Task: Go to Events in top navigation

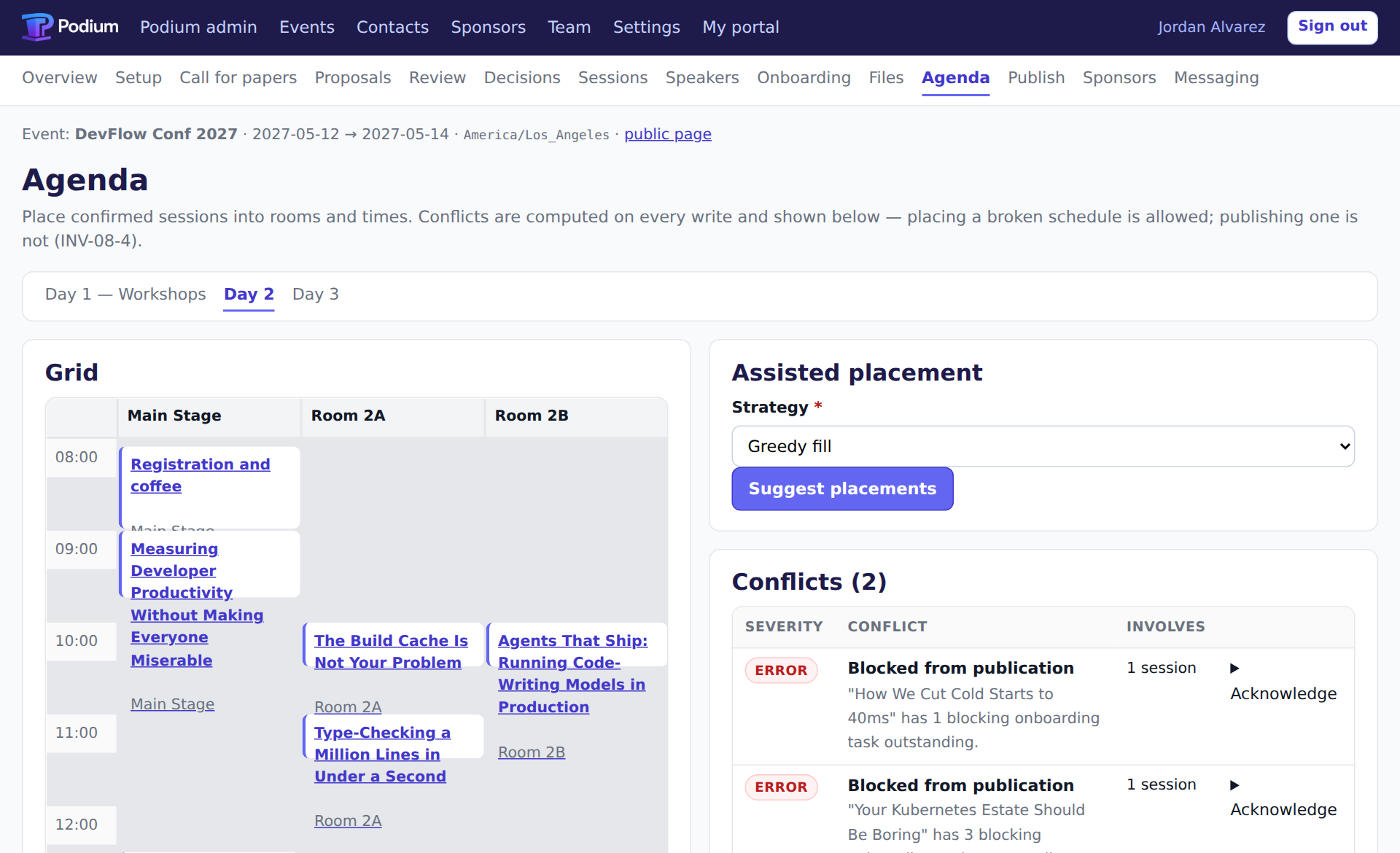Action: 307,27
